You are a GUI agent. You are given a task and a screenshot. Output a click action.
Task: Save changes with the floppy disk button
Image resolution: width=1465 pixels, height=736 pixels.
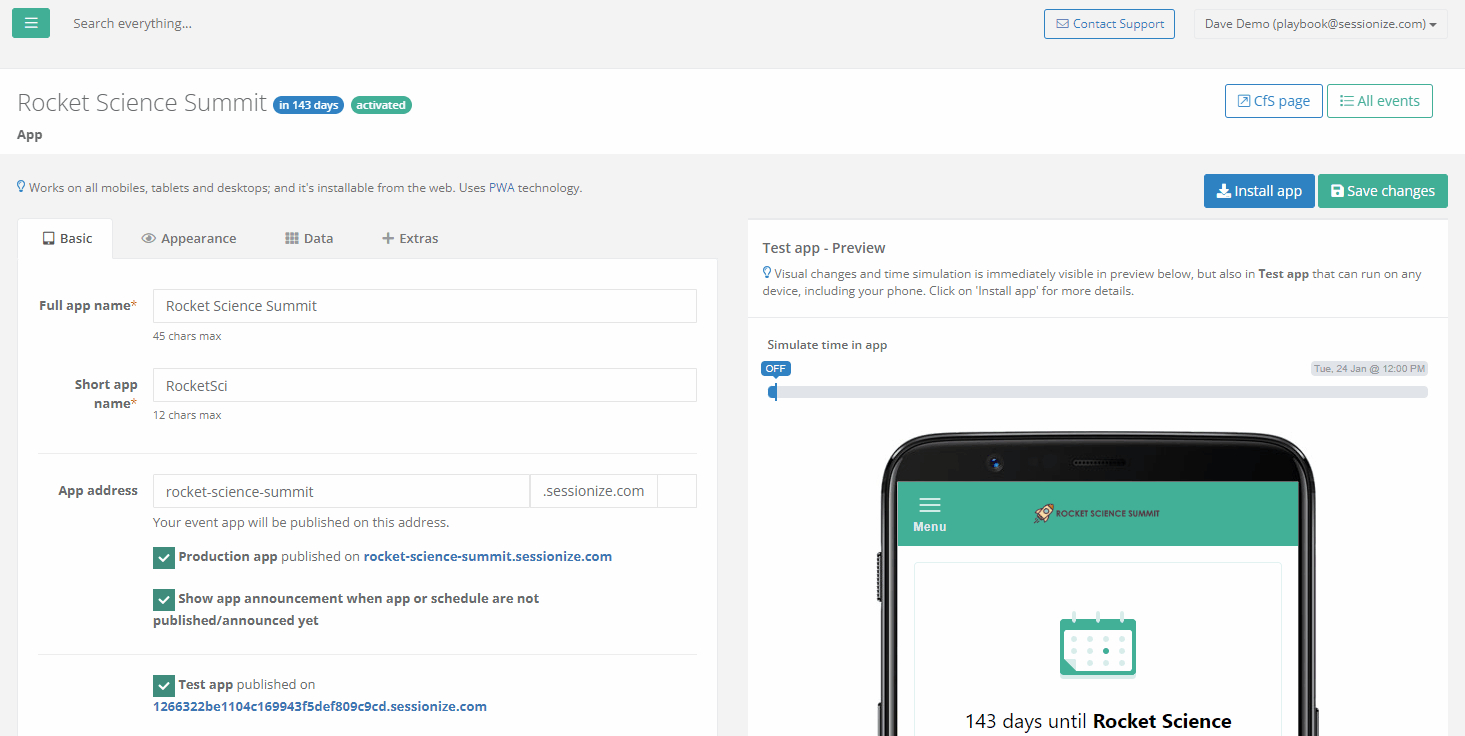point(1382,191)
